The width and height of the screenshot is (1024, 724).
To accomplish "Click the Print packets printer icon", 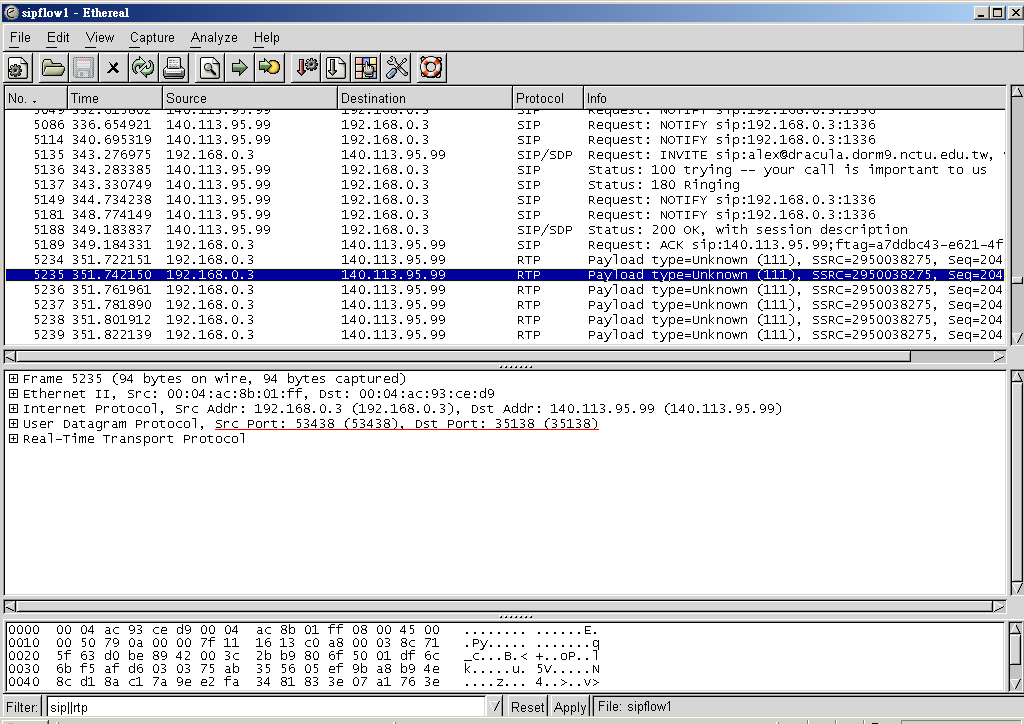I will (174, 68).
